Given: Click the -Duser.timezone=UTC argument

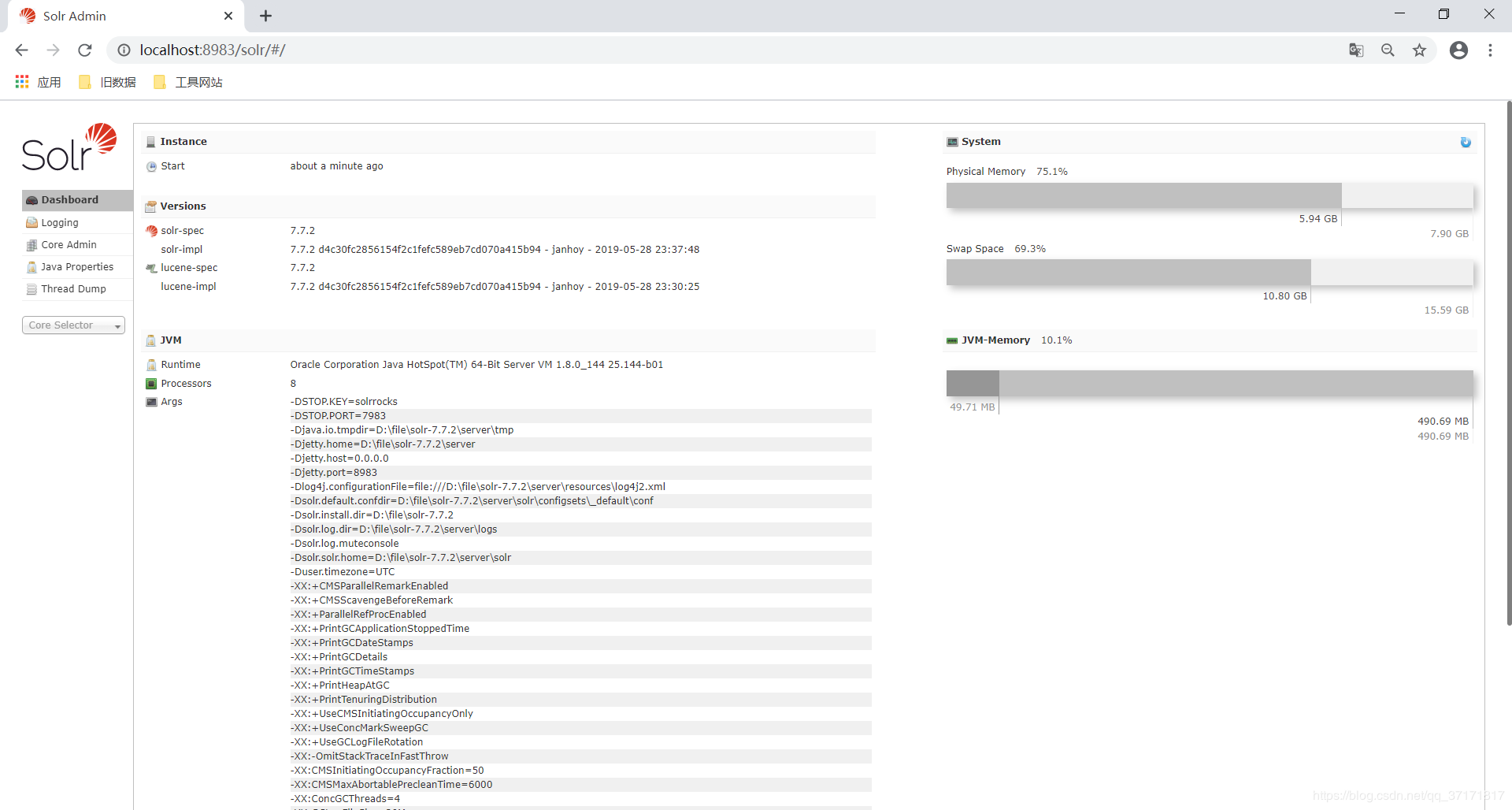Looking at the screenshot, I should click(343, 572).
